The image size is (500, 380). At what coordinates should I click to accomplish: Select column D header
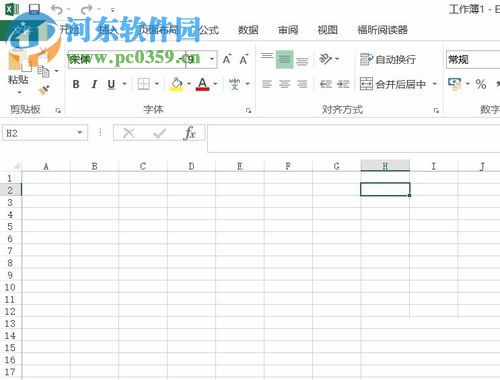(x=191, y=166)
